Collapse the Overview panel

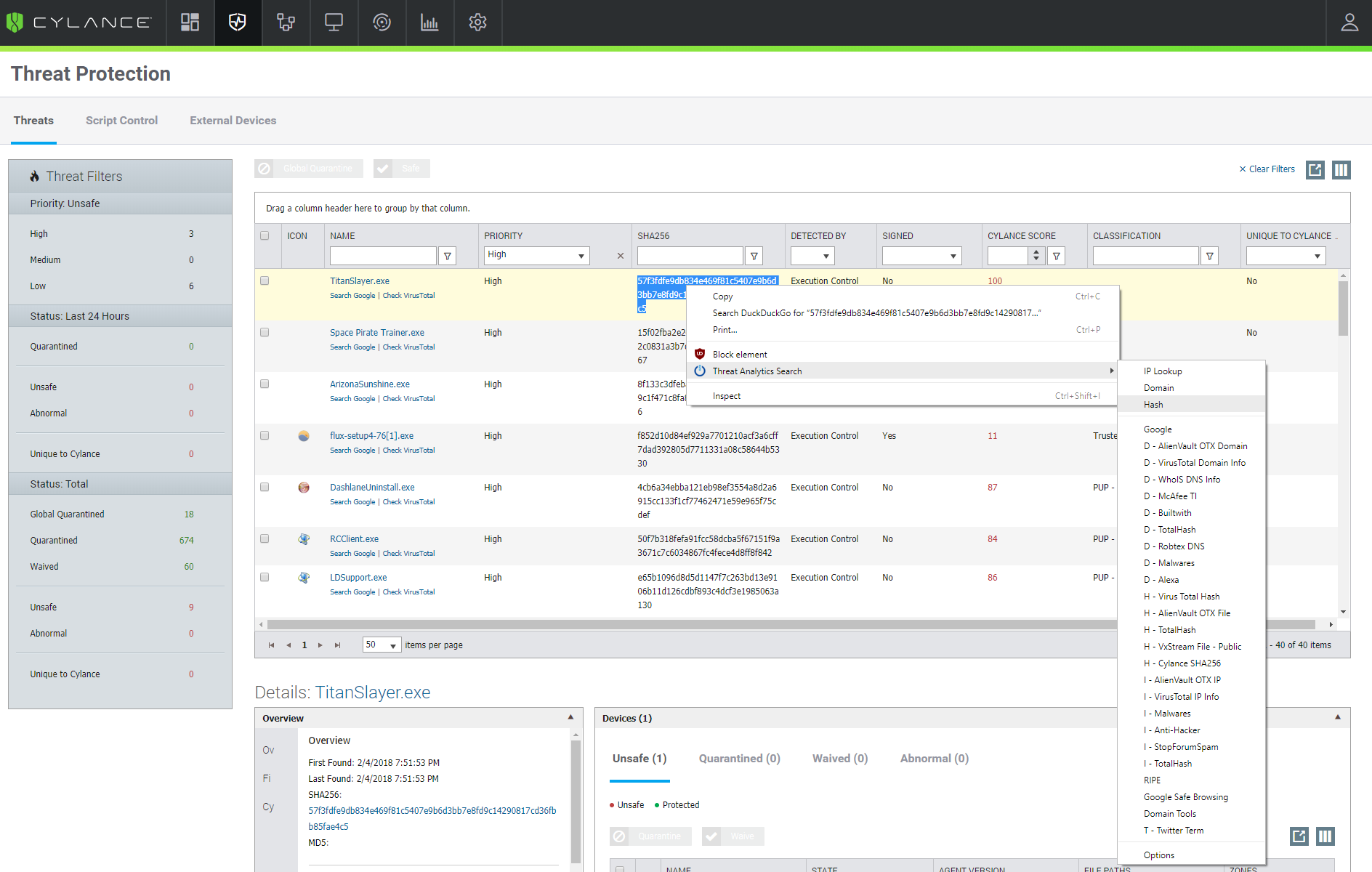tap(570, 718)
